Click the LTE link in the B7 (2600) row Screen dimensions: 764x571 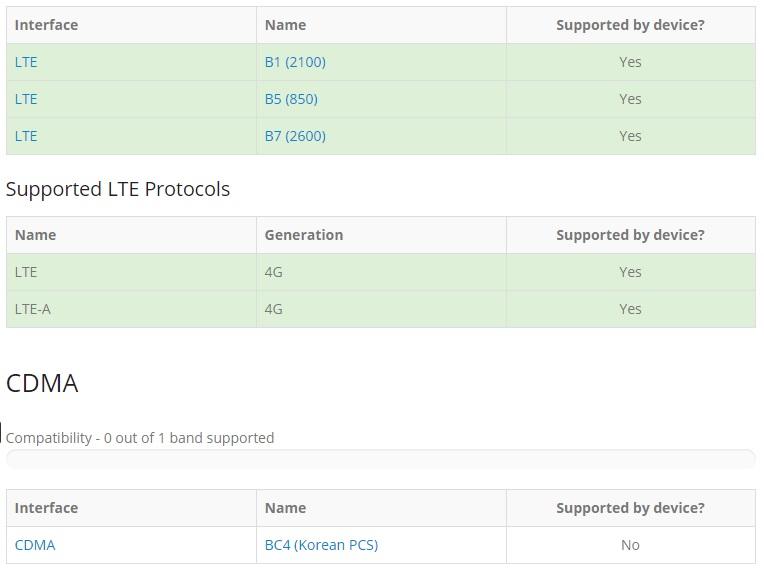(26, 136)
